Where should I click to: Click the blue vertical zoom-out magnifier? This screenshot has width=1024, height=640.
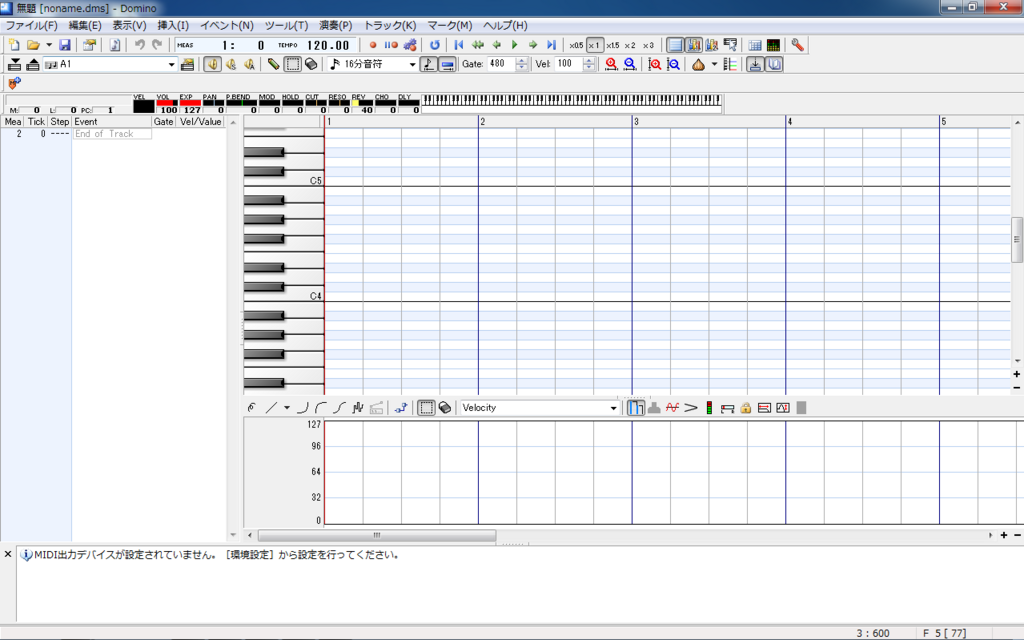pyautogui.click(x=673, y=64)
